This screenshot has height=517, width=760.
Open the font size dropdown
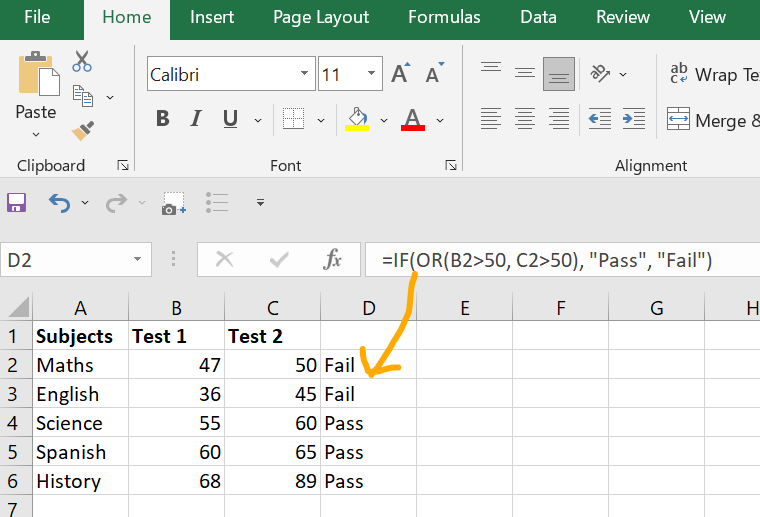[371, 74]
